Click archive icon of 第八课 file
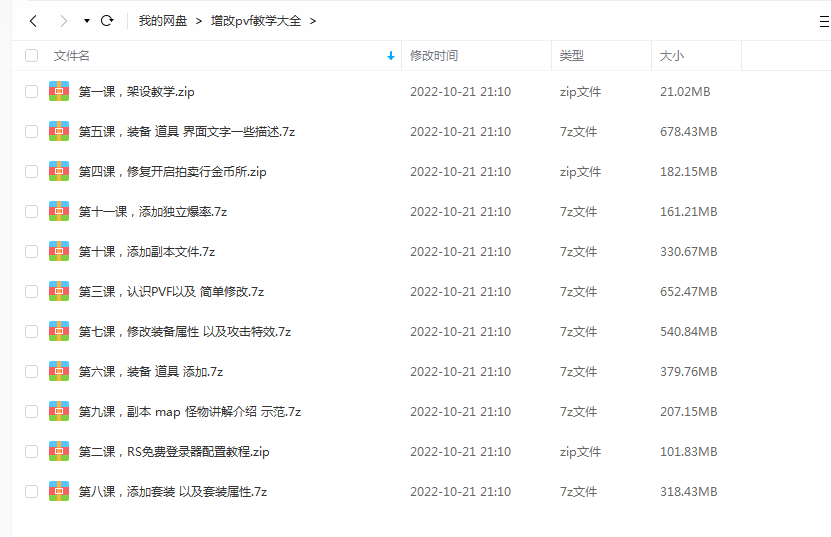The image size is (831, 537). coord(59,491)
